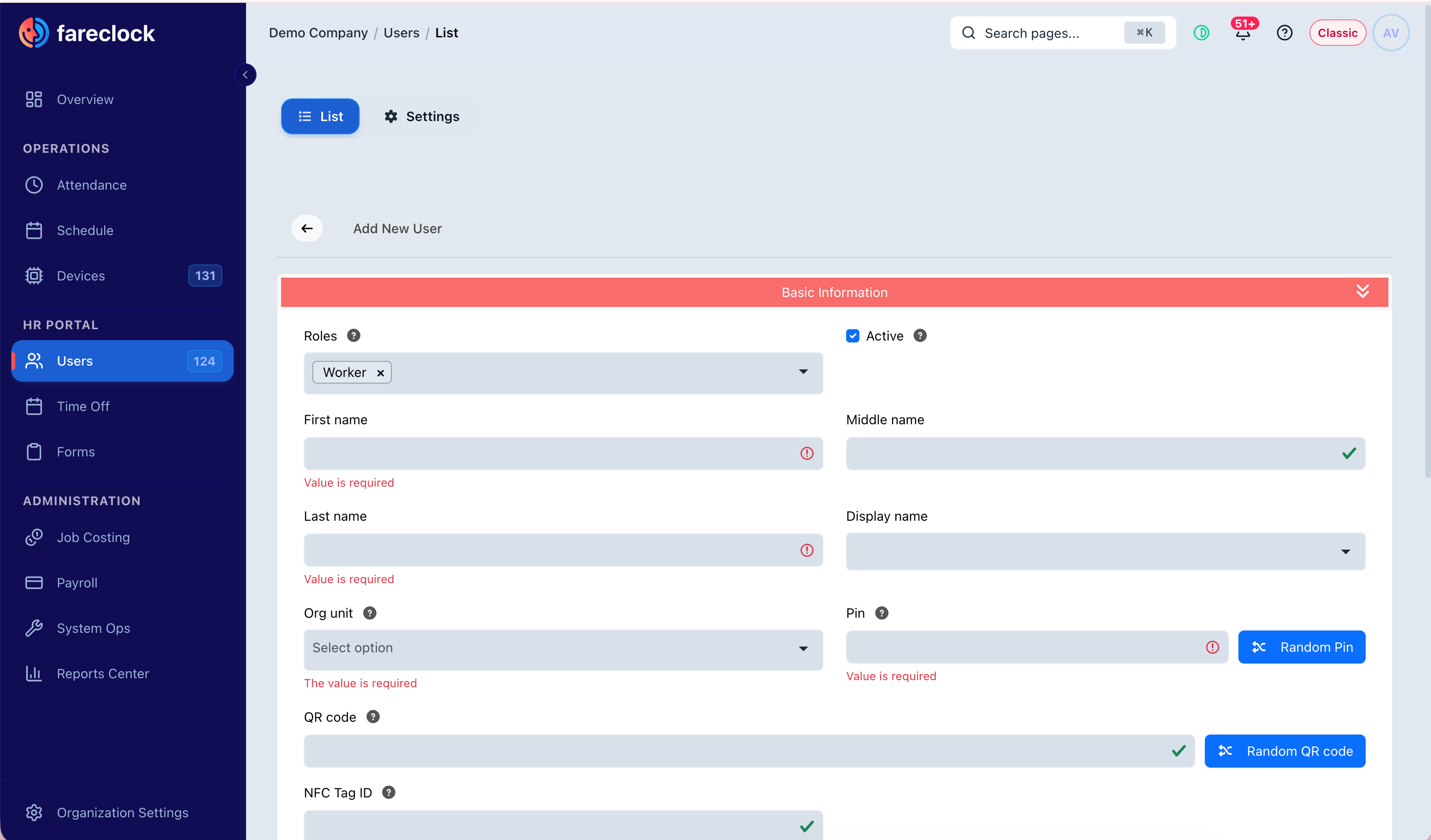Click the Random Pin button
1431x840 pixels.
pyautogui.click(x=1301, y=647)
